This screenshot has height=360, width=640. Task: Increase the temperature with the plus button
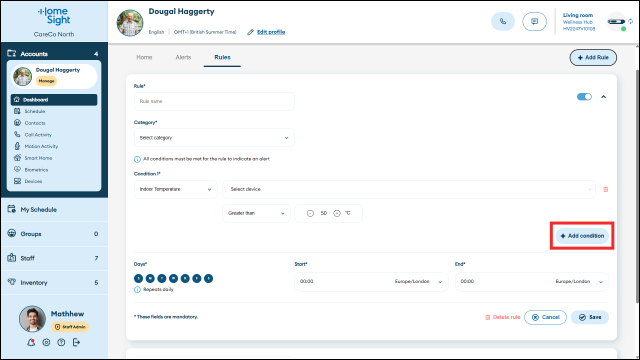337,213
